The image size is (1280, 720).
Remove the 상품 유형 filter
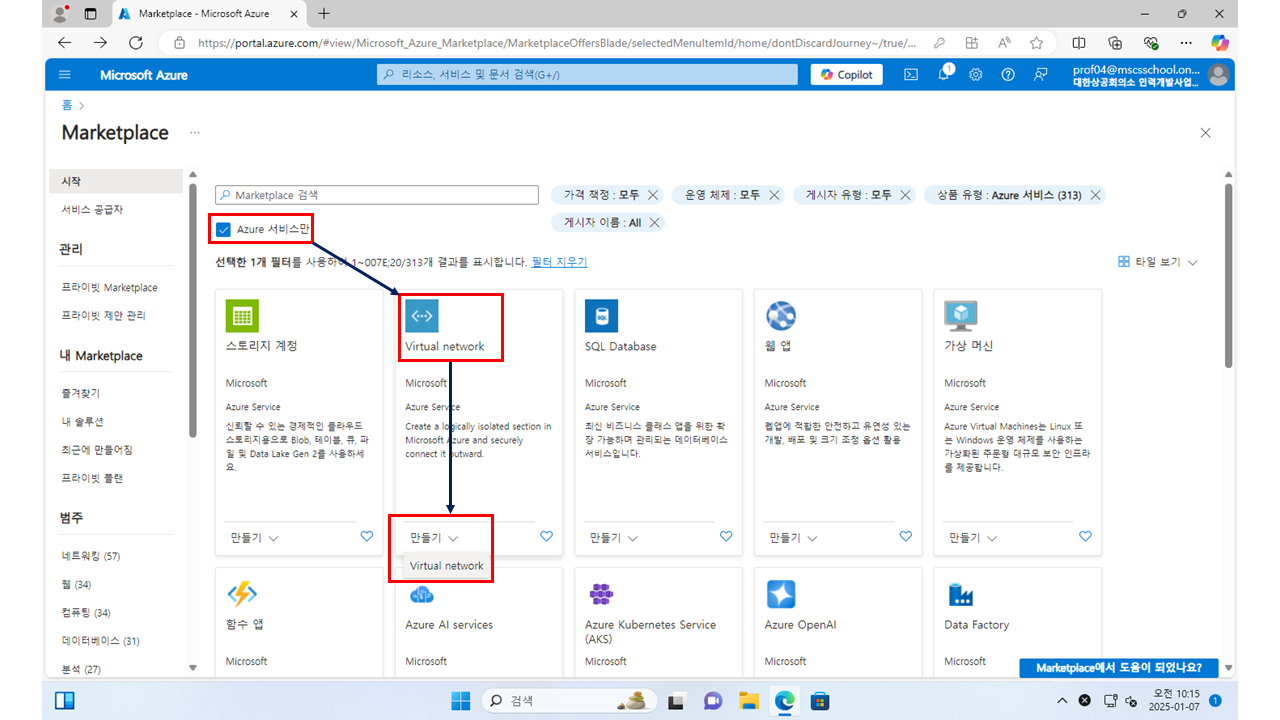(1096, 195)
